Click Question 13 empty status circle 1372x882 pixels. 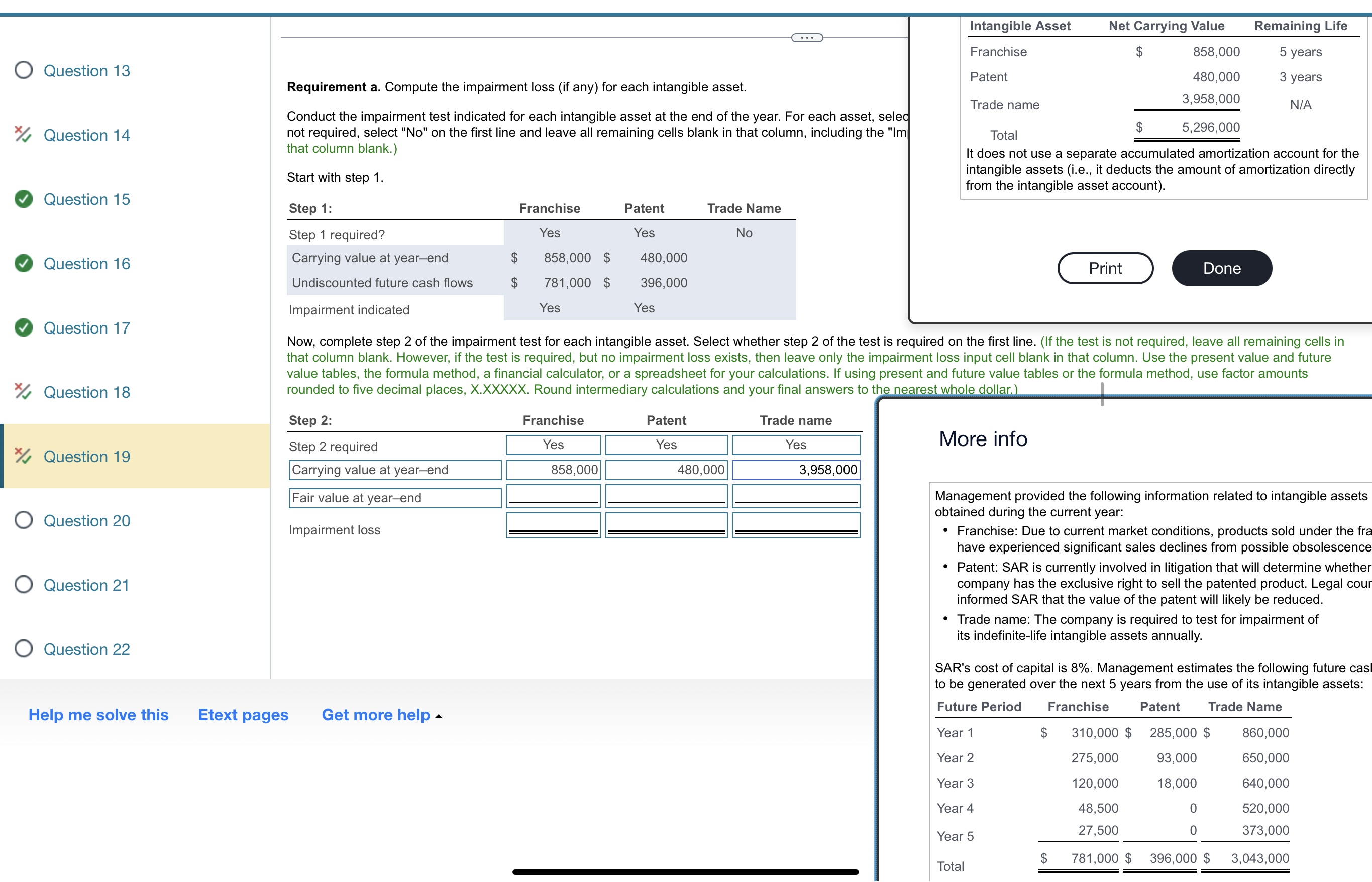coord(24,70)
